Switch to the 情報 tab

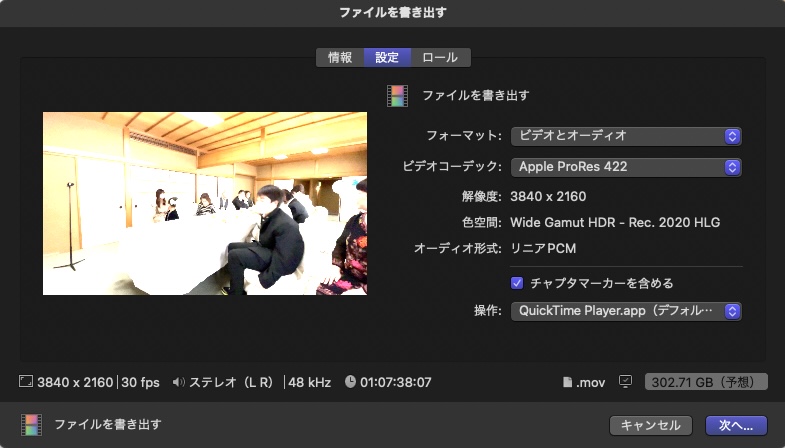coord(340,57)
